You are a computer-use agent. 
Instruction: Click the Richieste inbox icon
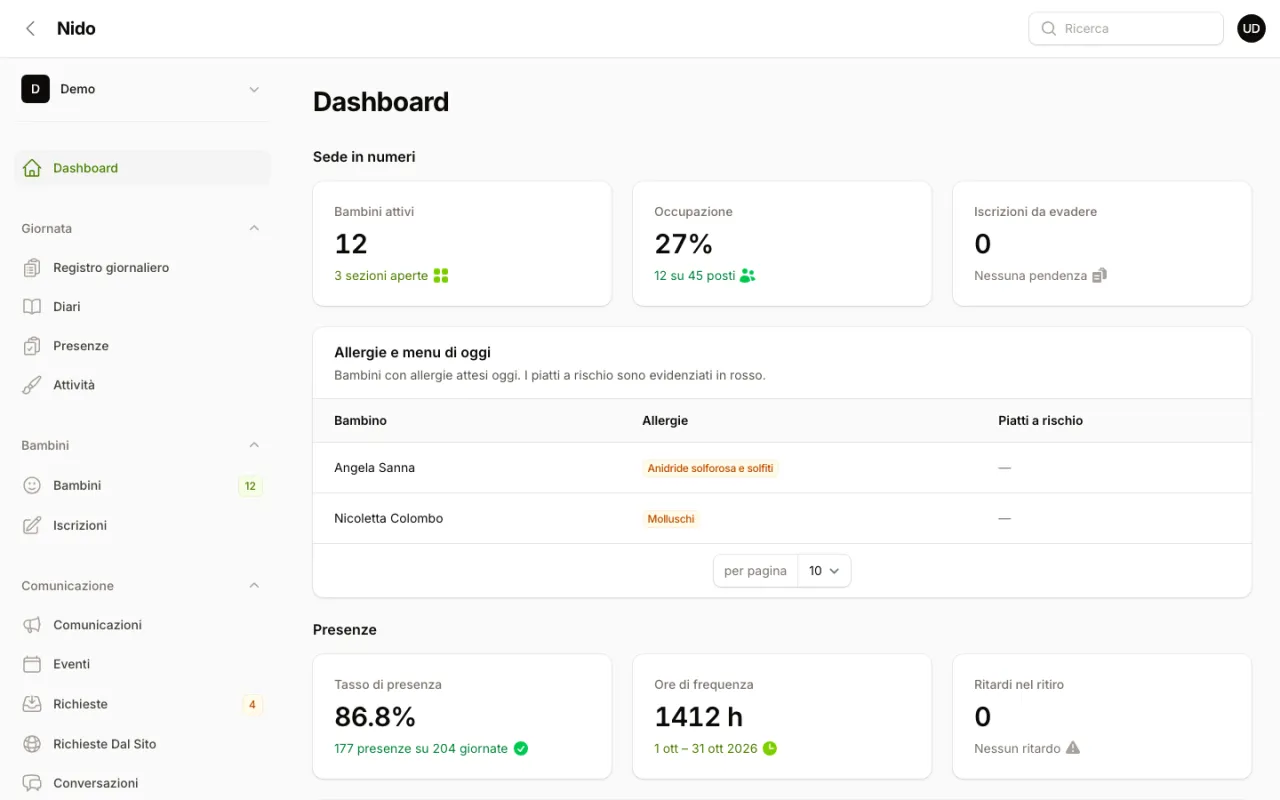(32, 704)
